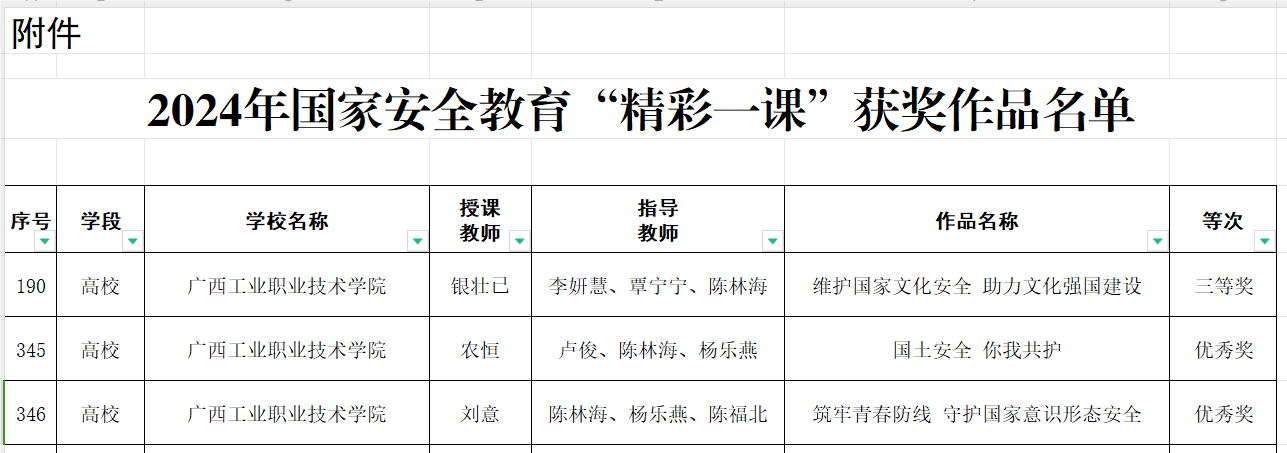Click teacher name 农恒
1287x453 pixels.
(x=481, y=350)
